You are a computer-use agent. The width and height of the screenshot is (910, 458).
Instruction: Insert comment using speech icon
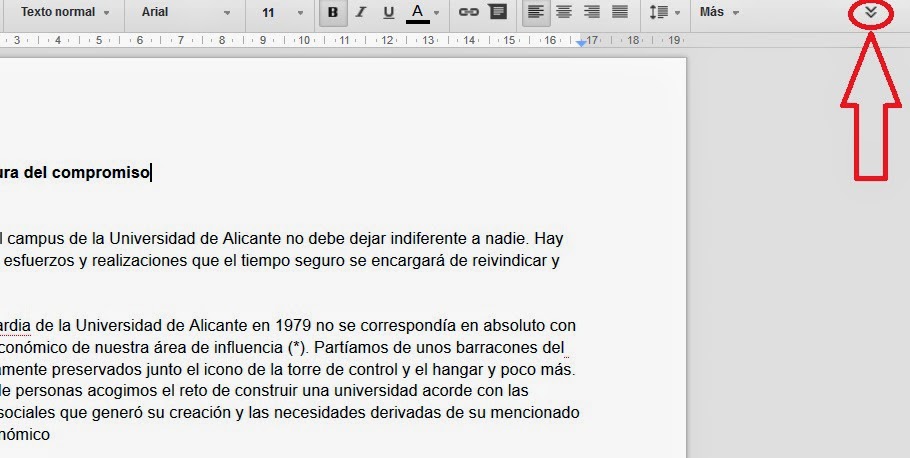click(497, 12)
